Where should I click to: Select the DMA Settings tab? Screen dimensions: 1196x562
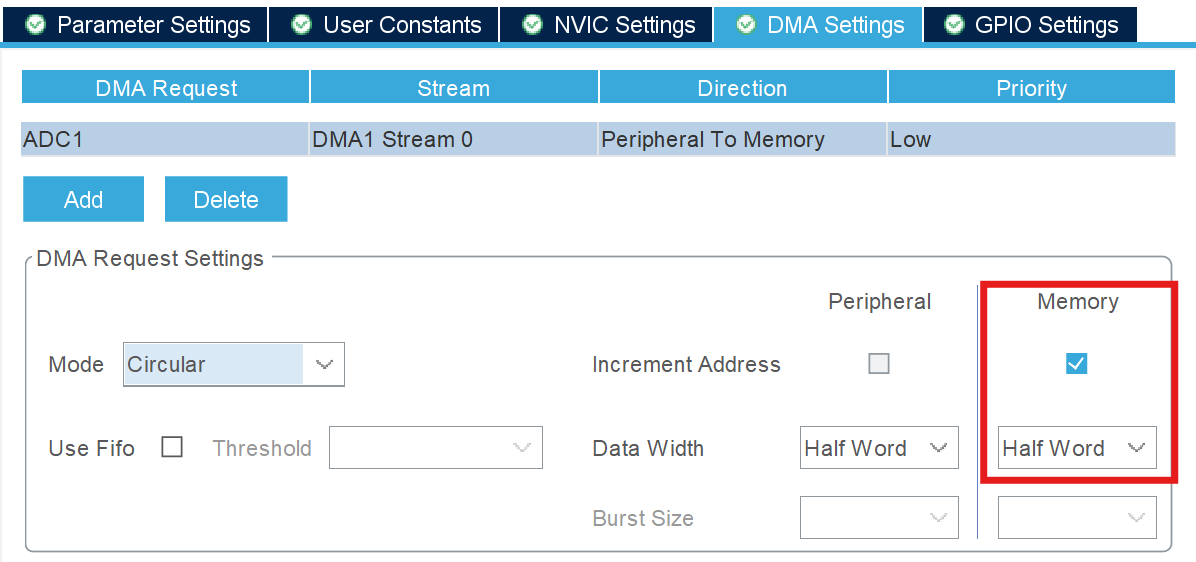[818, 24]
